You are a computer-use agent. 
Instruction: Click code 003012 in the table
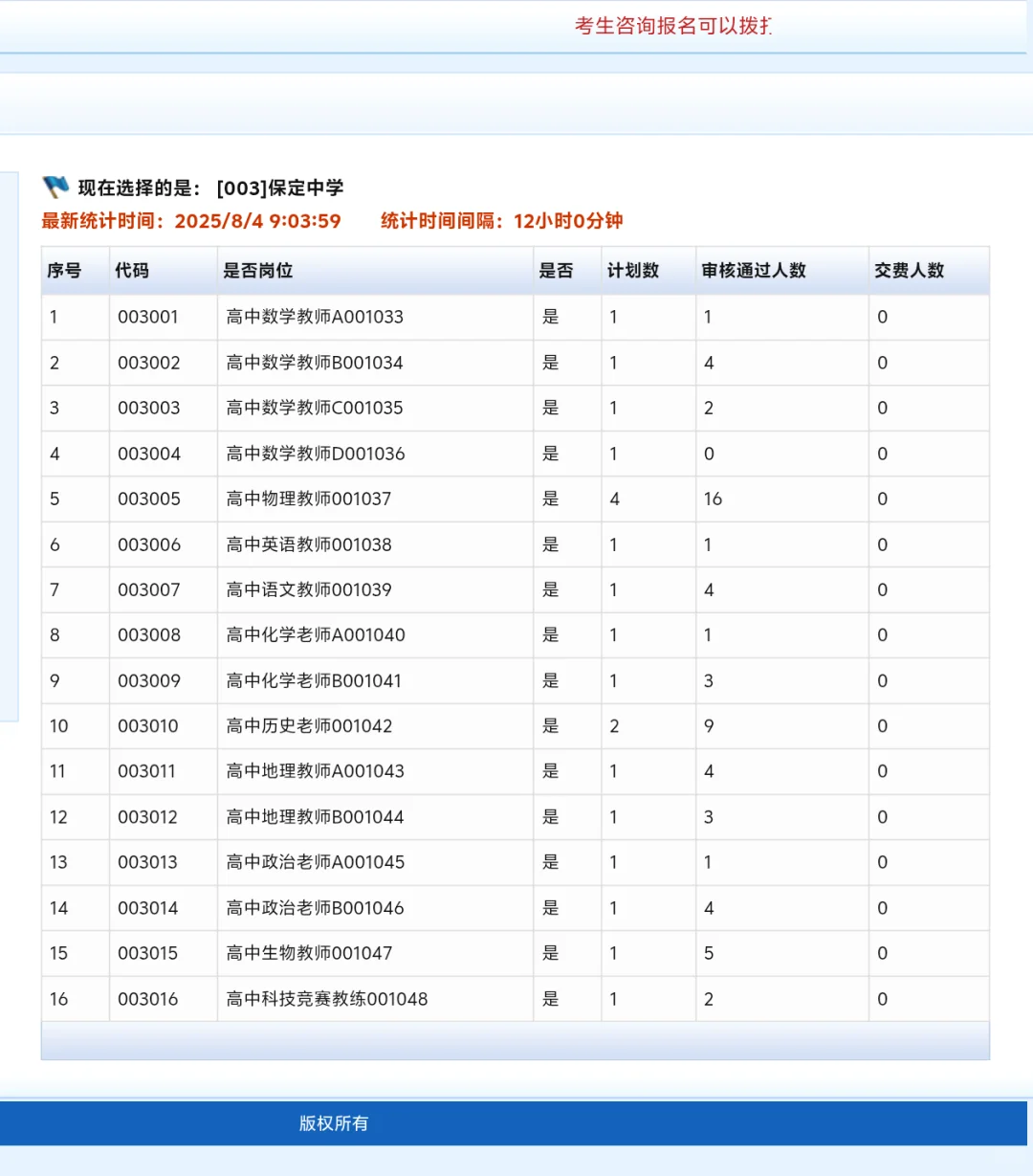(x=148, y=817)
